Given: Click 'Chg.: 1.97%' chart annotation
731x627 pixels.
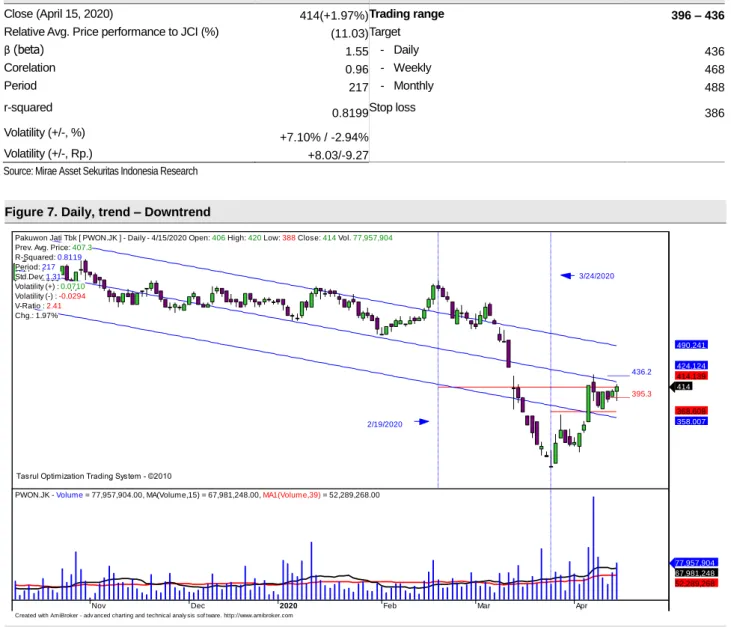Looking at the screenshot, I should click(x=36, y=316).
